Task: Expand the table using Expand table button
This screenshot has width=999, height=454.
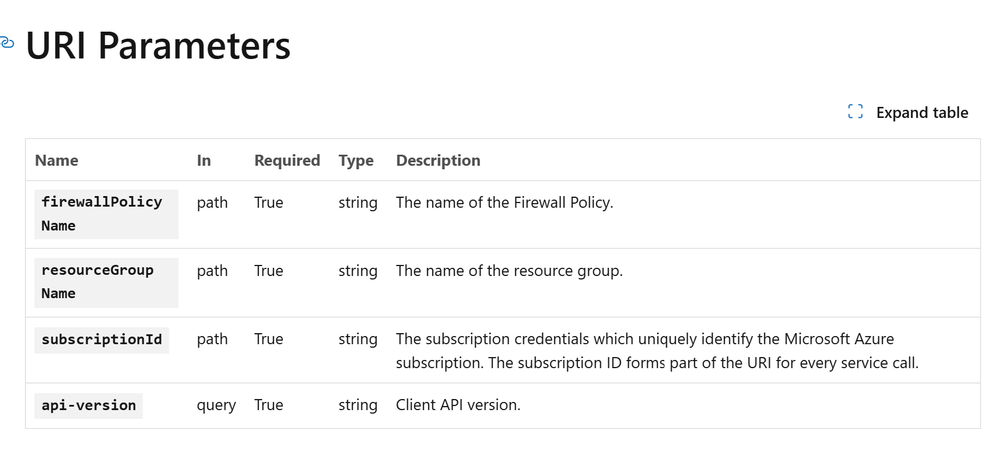Action: pos(908,112)
